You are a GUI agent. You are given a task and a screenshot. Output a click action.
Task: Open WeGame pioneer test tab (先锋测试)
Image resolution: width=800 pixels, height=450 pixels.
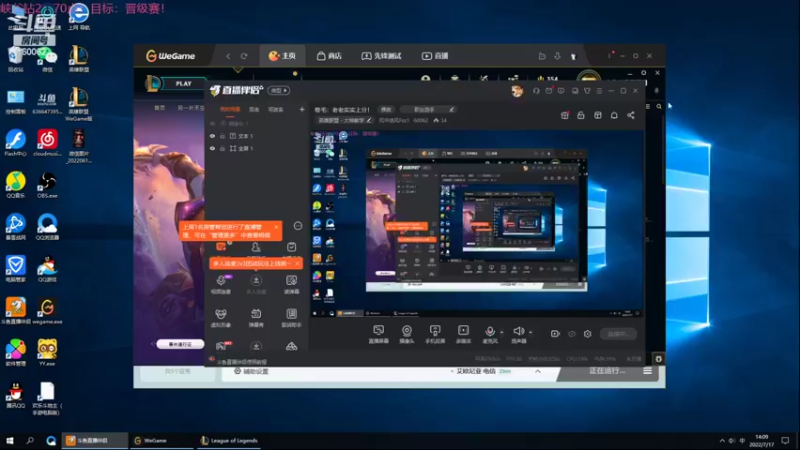[382, 56]
